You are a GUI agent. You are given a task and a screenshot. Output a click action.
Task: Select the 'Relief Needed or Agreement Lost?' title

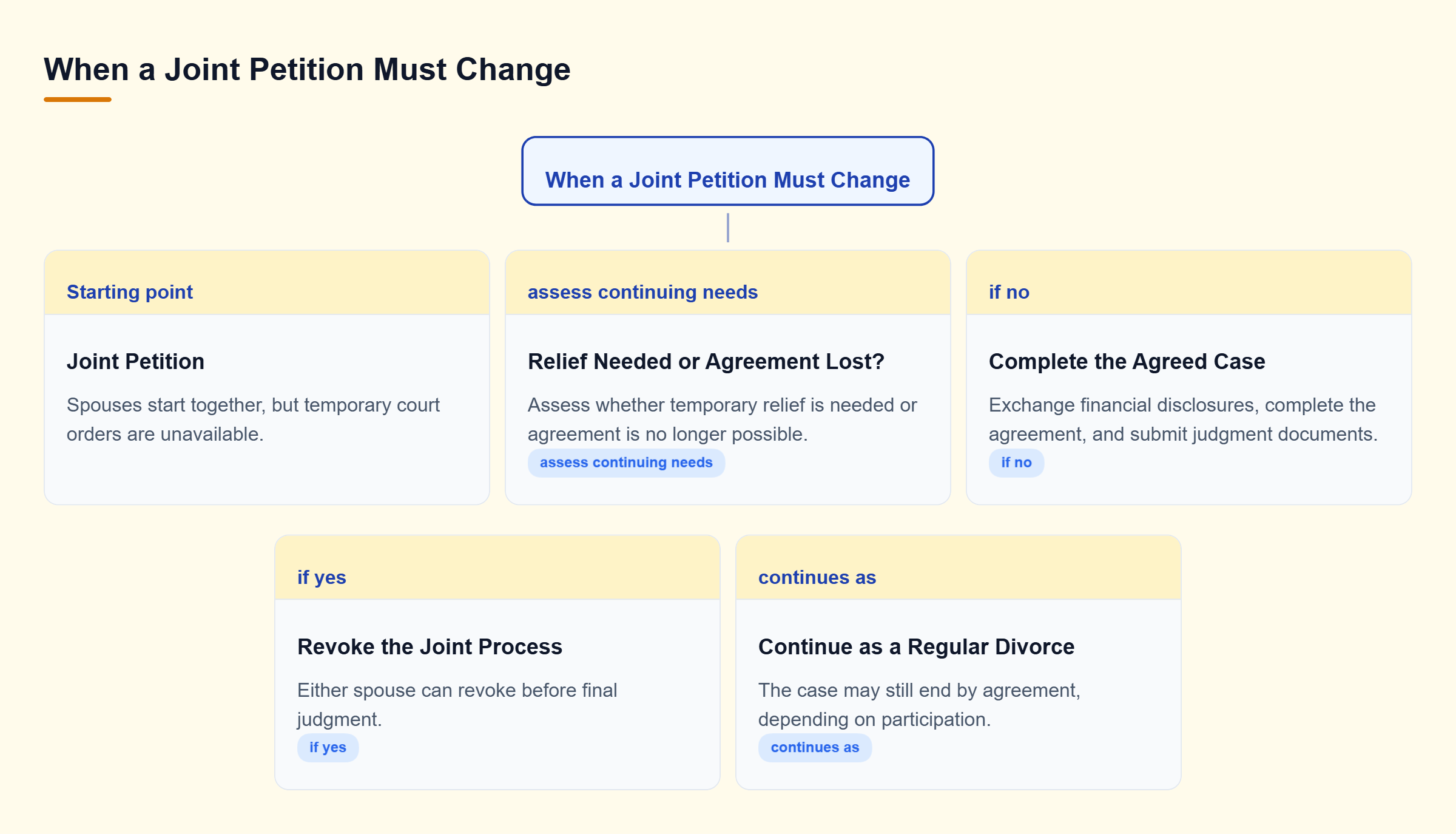tap(706, 361)
